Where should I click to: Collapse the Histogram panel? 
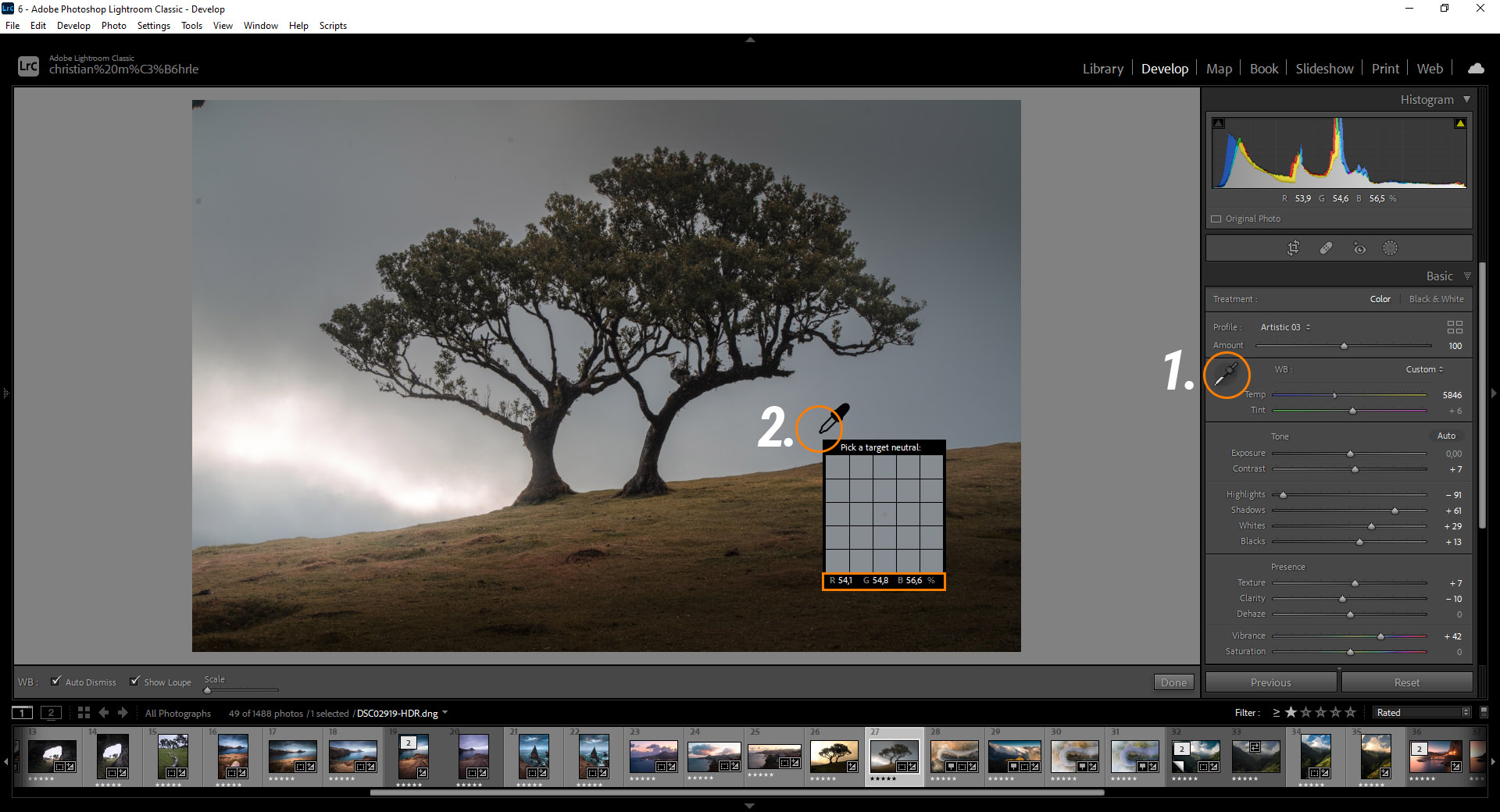[1467, 99]
